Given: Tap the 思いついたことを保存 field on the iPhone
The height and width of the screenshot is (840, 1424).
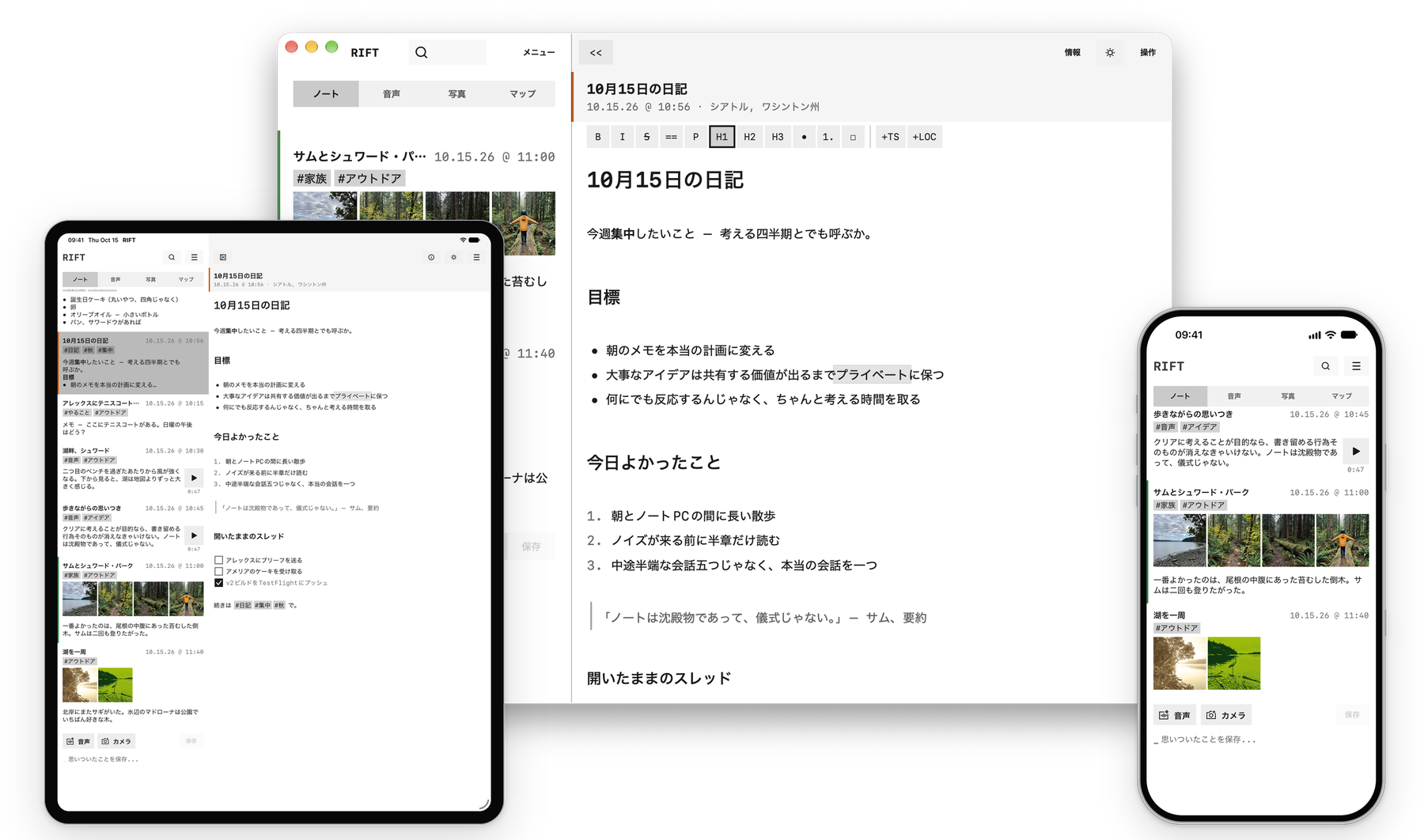Looking at the screenshot, I should click(x=1261, y=740).
